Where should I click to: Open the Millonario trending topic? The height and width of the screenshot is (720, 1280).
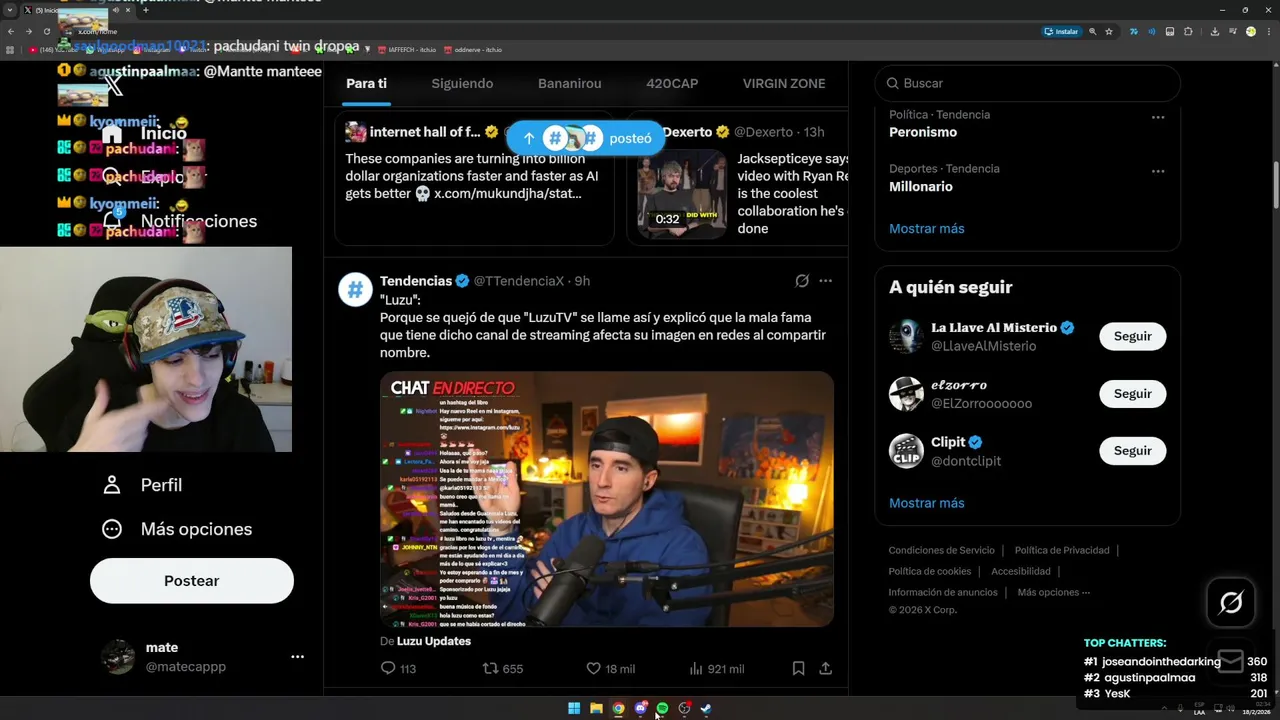click(x=921, y=186)
